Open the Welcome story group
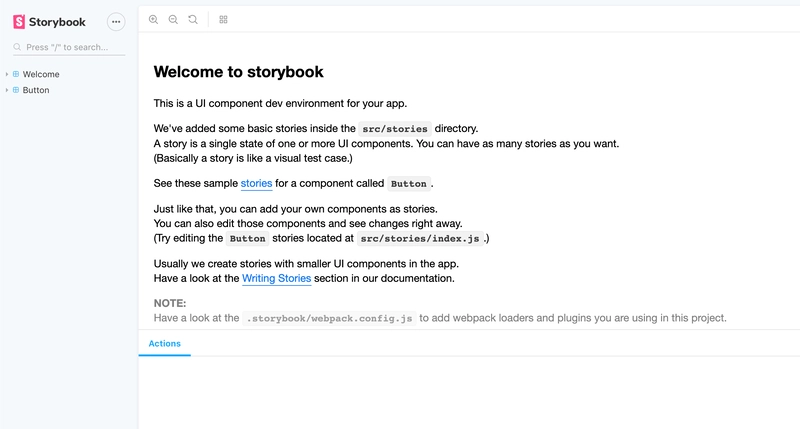The width and height of the screenshot is (800, 429). pos(41,74)
